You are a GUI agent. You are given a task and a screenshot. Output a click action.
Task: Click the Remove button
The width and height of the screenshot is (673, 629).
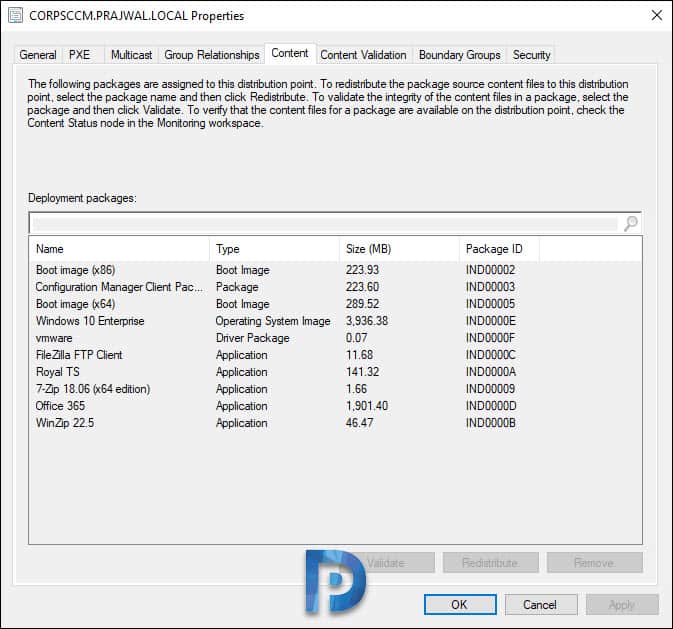click(594, 562)
